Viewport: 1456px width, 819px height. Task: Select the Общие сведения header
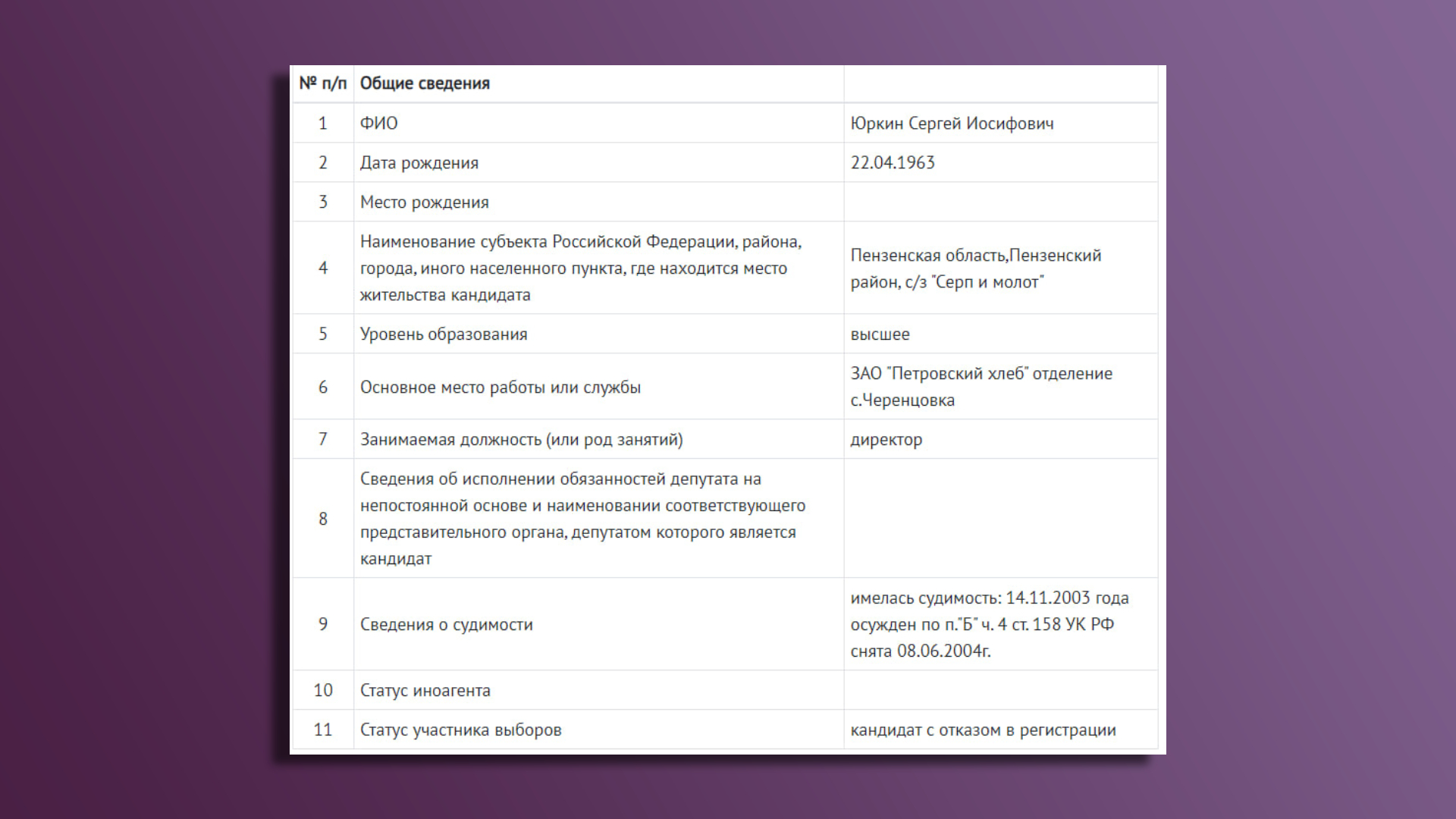click(x=425, y=83)
